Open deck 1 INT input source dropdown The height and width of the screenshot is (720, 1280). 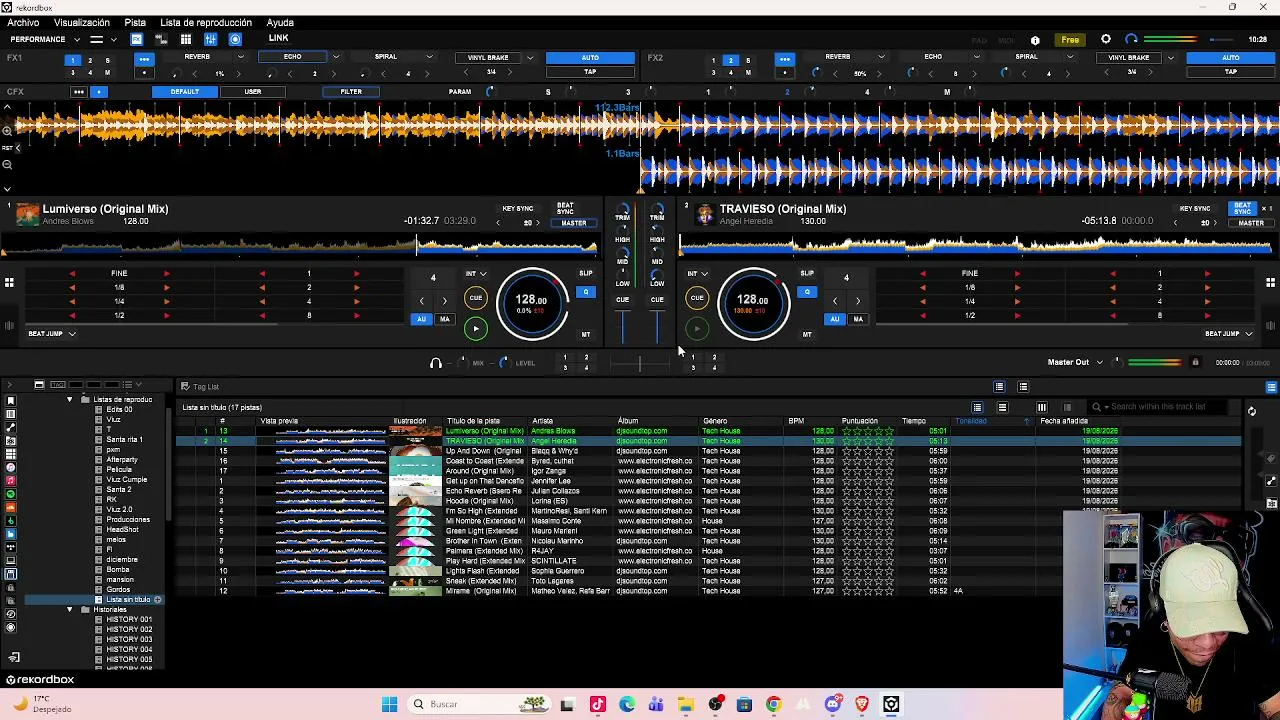pyautogui.click(x=476, y=274)
